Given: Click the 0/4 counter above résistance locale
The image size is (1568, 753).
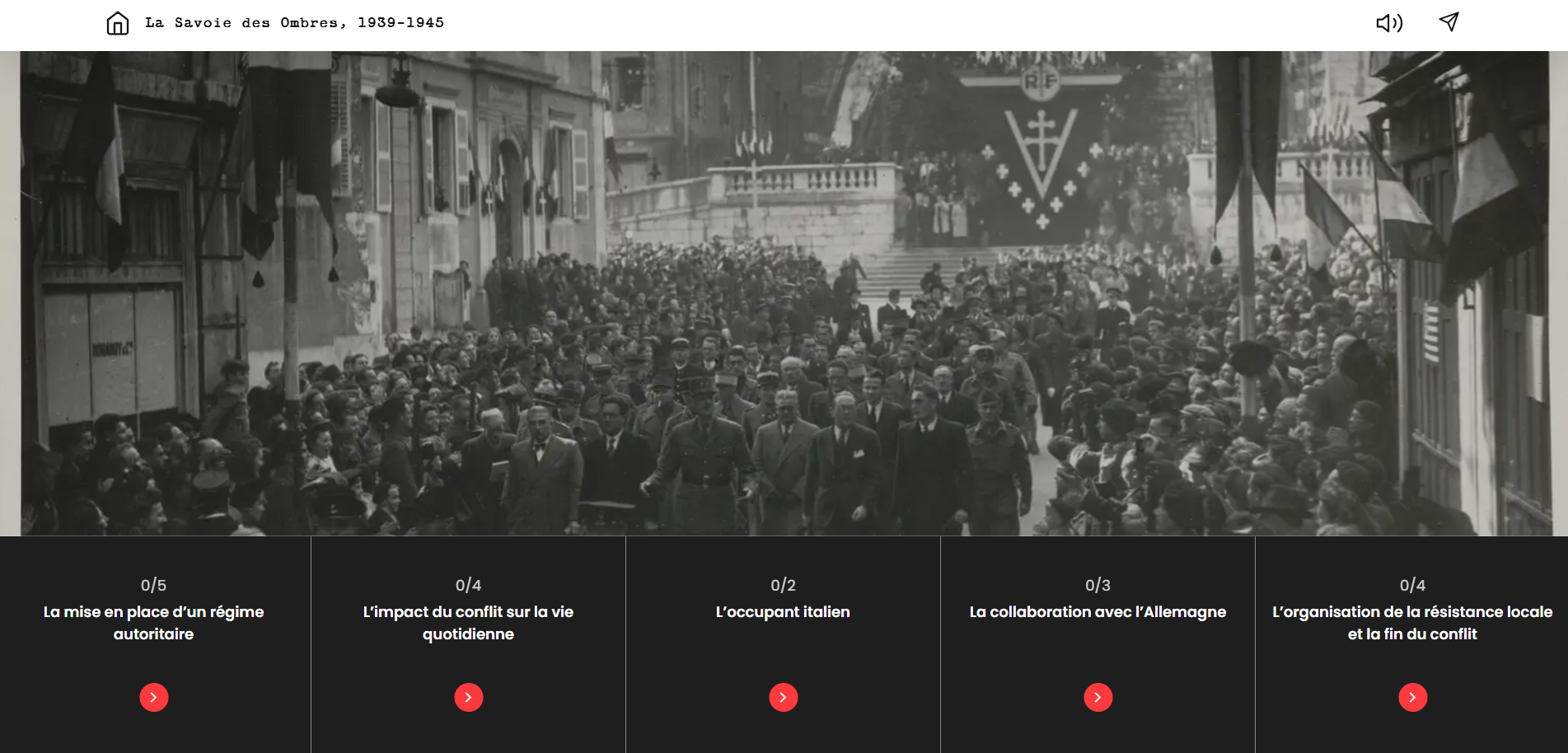Looking at the screenshot, I should coord(1413,585).
